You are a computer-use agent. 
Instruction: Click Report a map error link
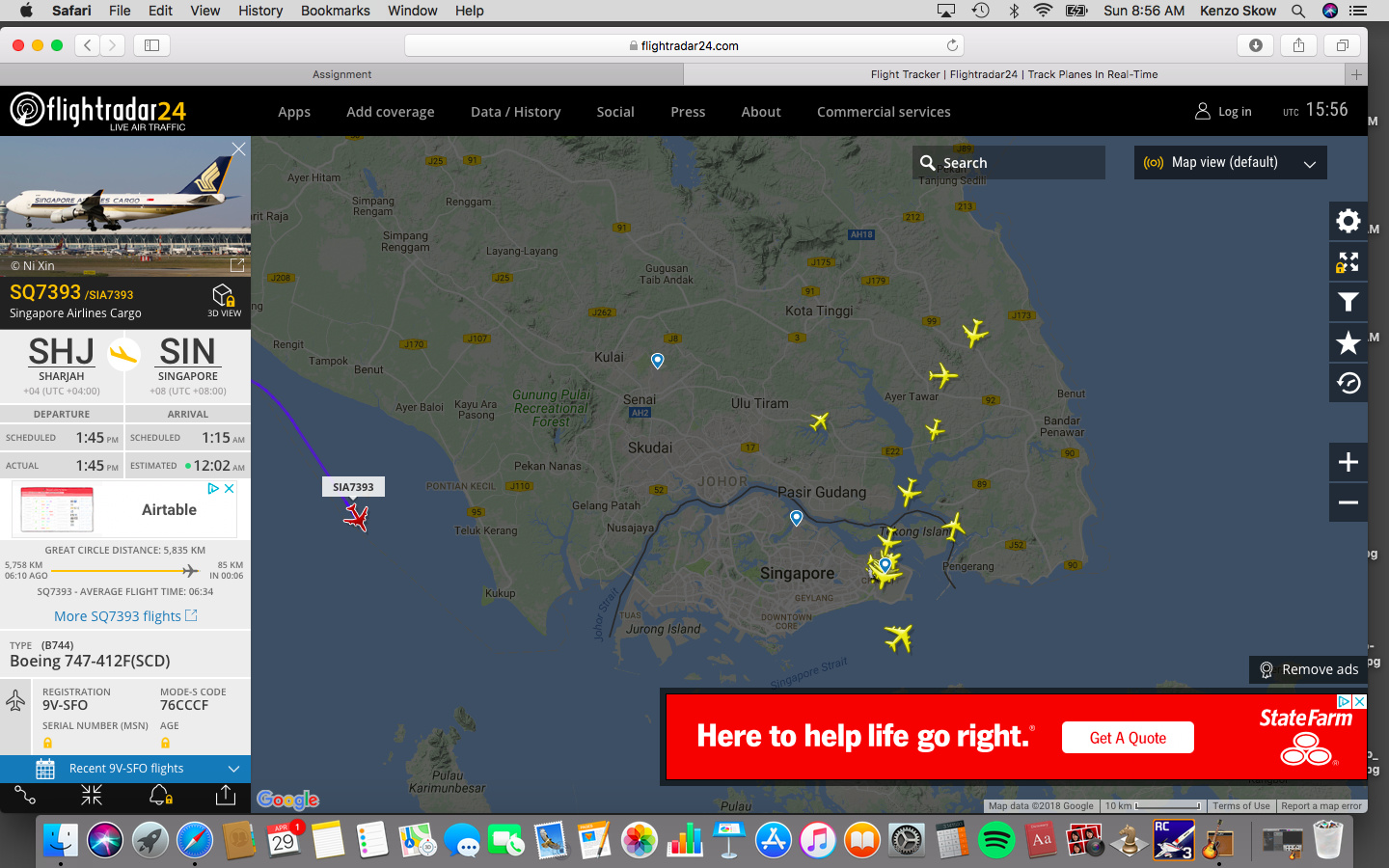point(1321,806)
